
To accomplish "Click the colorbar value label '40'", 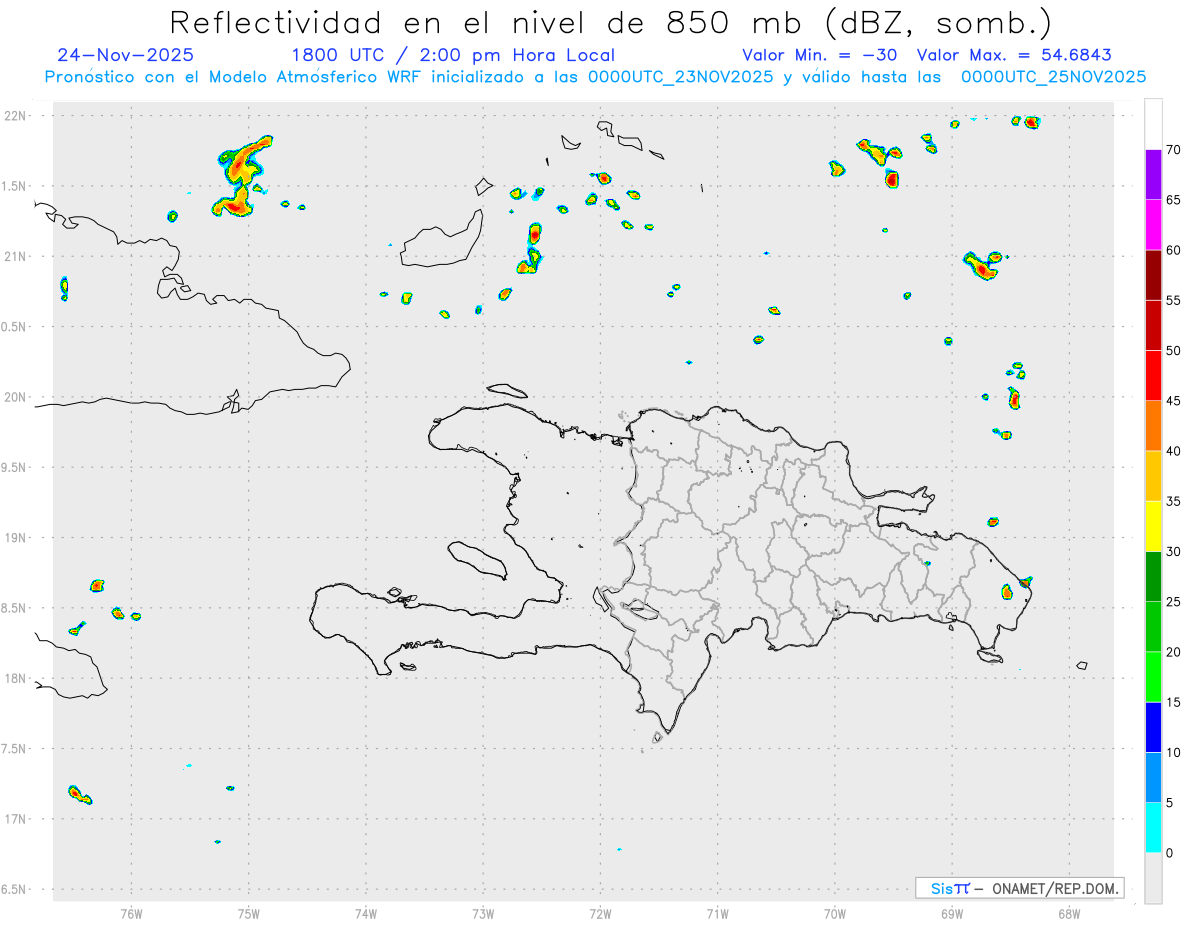I will 1174,451.
